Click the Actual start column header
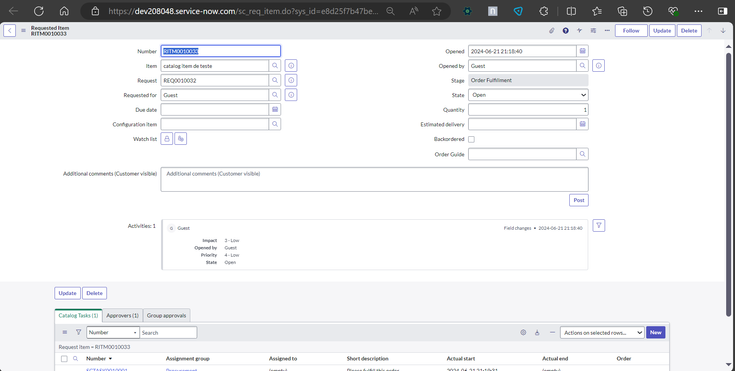The image size is (735, 371). pyautogui.click(x=461, y=358)
